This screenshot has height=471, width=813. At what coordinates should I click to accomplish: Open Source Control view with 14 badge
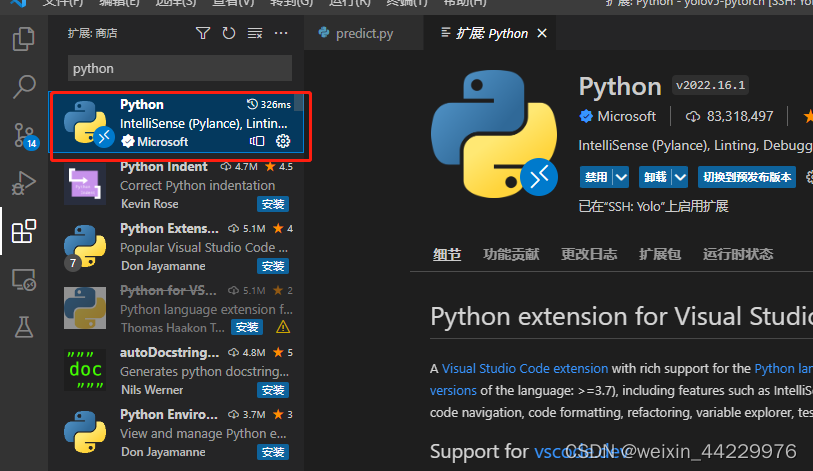24,136
